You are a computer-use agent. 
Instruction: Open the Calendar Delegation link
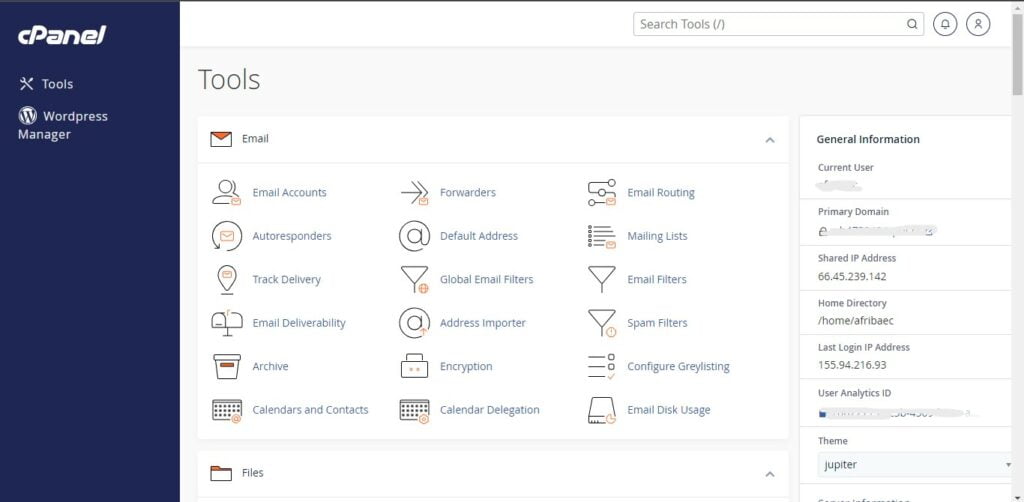[490, 410]
